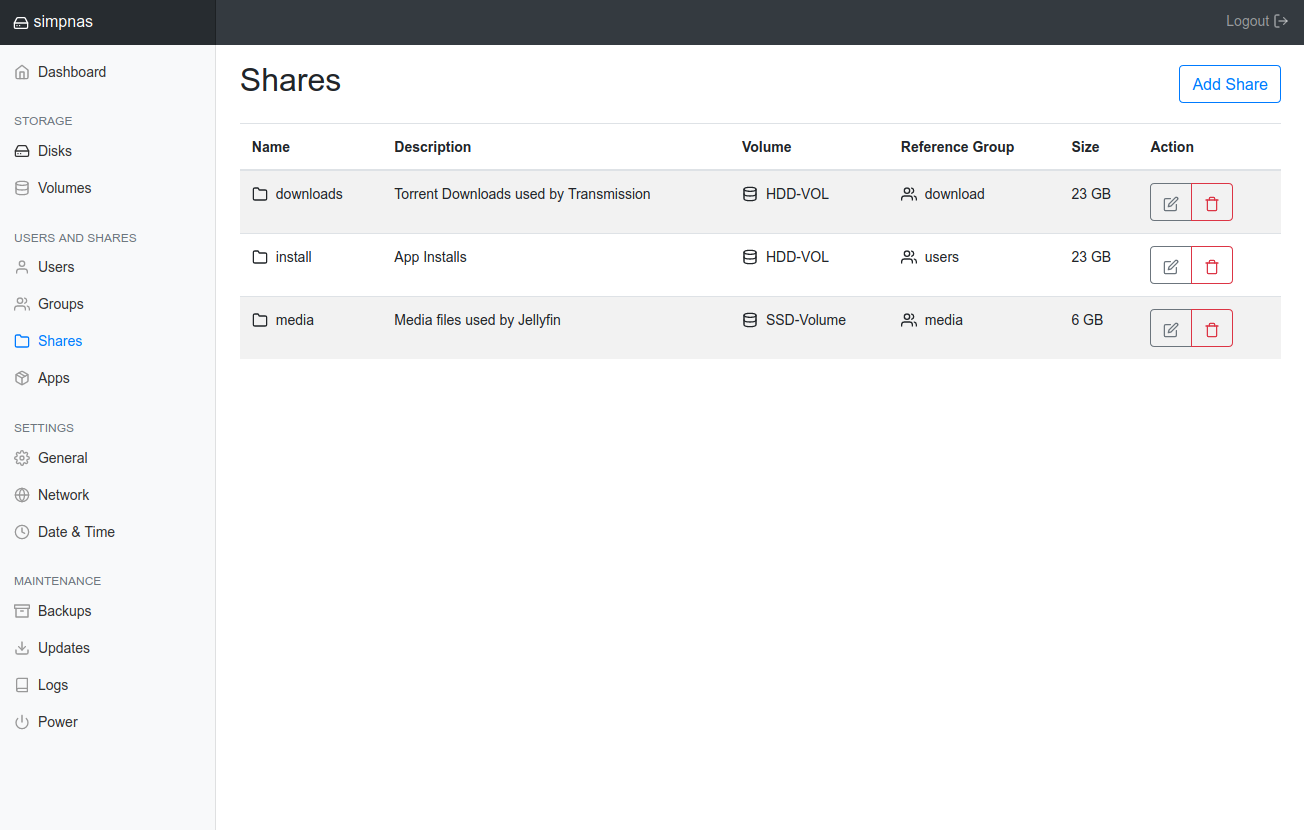Open the Dashboard page from sidebar
Viewport: 1304px width, 830px height.
pos(71,72)
